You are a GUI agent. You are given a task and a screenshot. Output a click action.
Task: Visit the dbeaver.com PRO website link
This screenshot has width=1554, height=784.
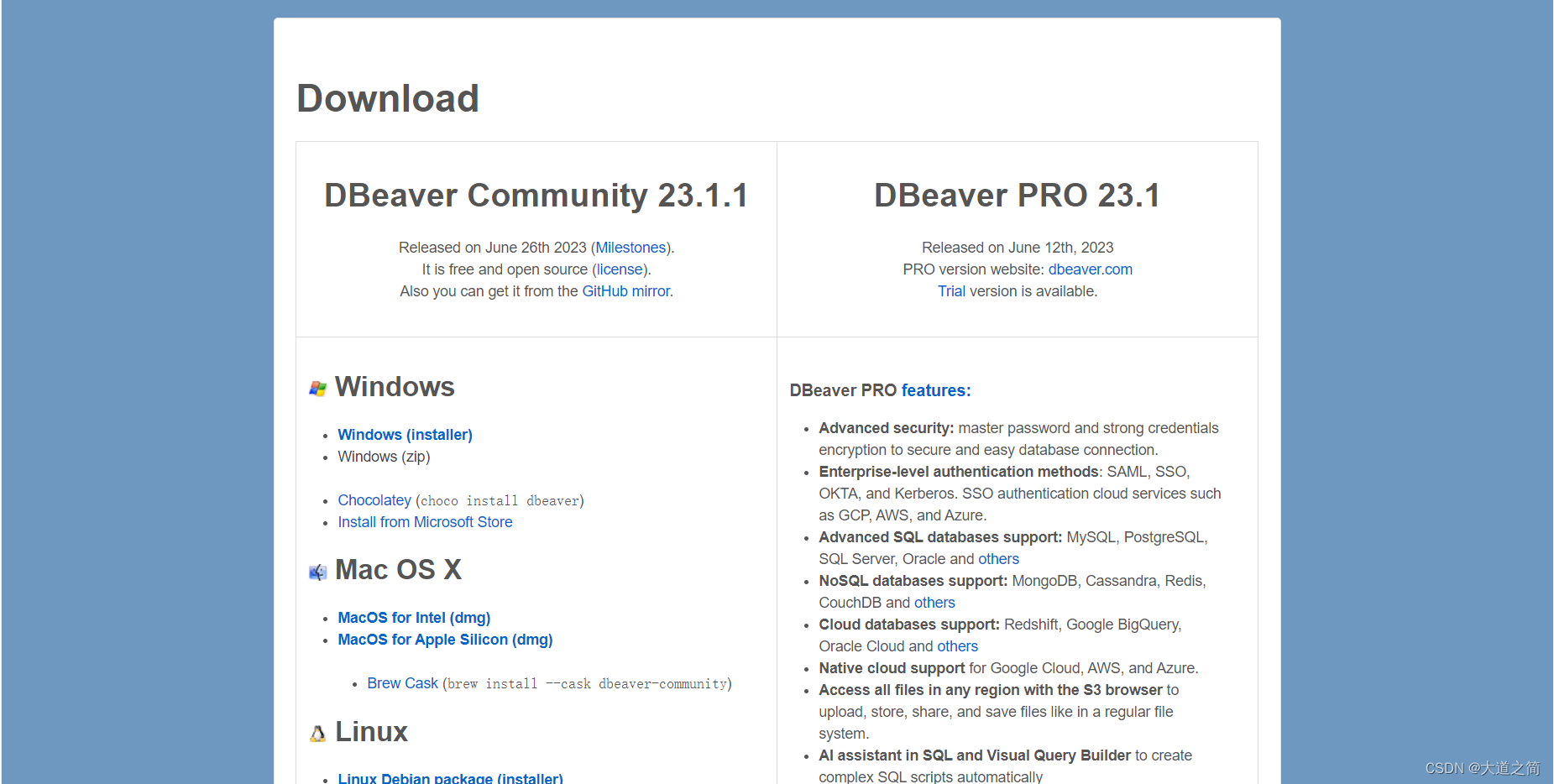pos(1090,269)
